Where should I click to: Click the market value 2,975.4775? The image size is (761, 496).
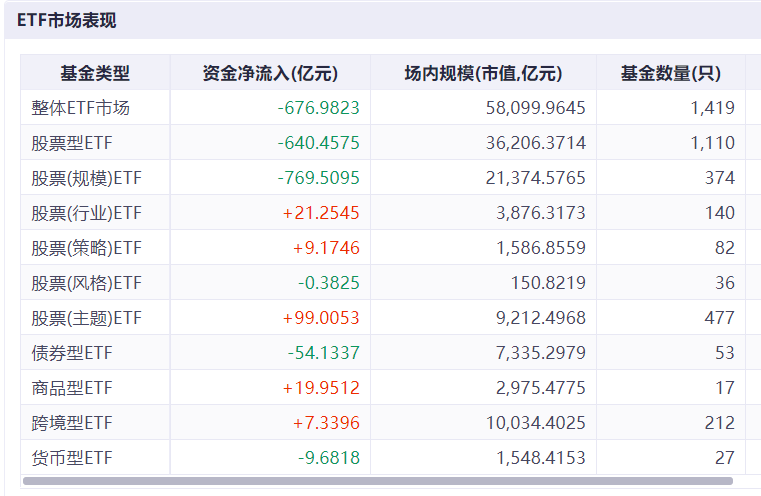coord(541,388)
